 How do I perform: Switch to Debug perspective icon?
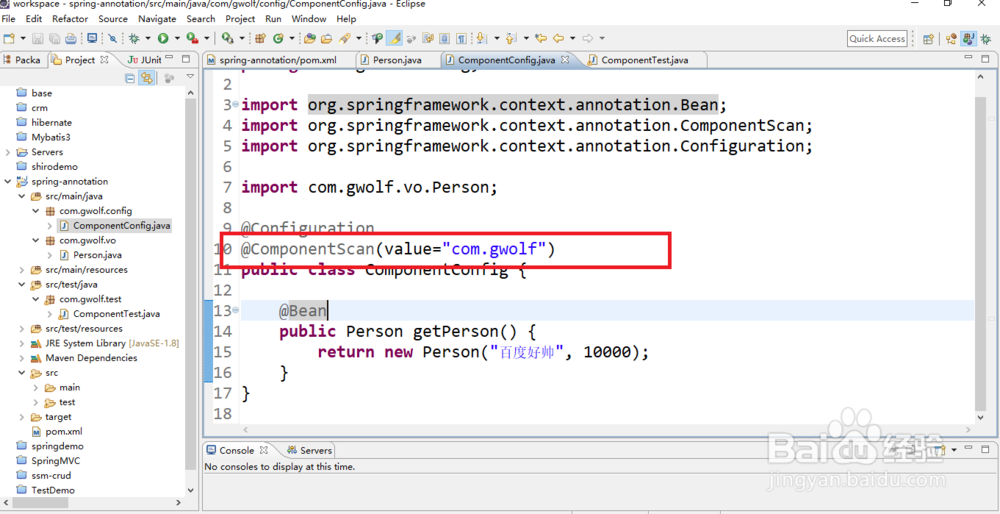point(987,39)
